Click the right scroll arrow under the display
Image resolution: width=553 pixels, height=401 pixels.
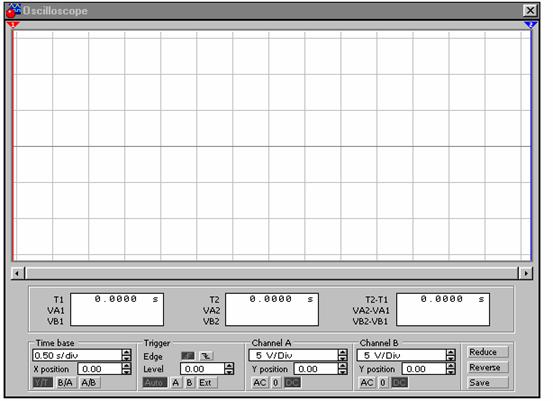pyautogui.click(x=526, y=273)
